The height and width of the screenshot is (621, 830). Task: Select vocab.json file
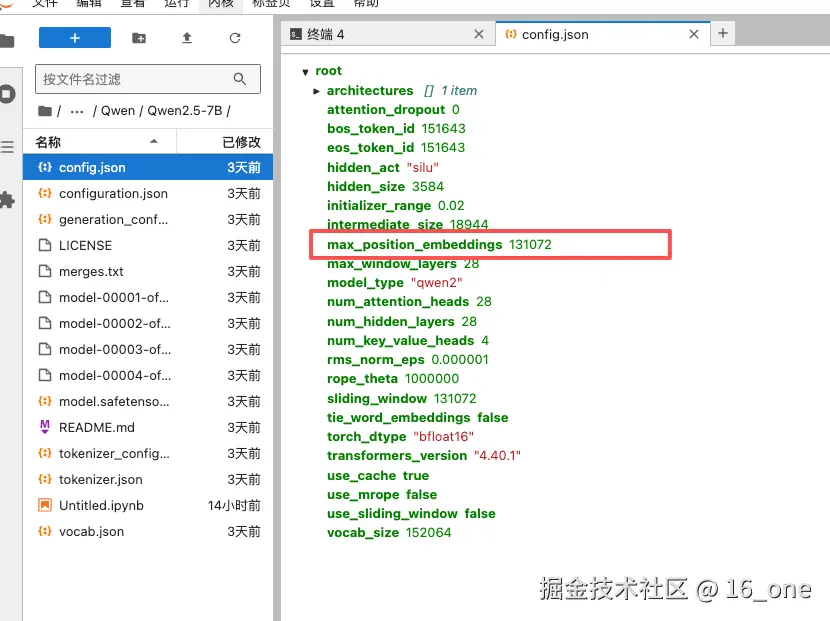[x=148, y=530]
